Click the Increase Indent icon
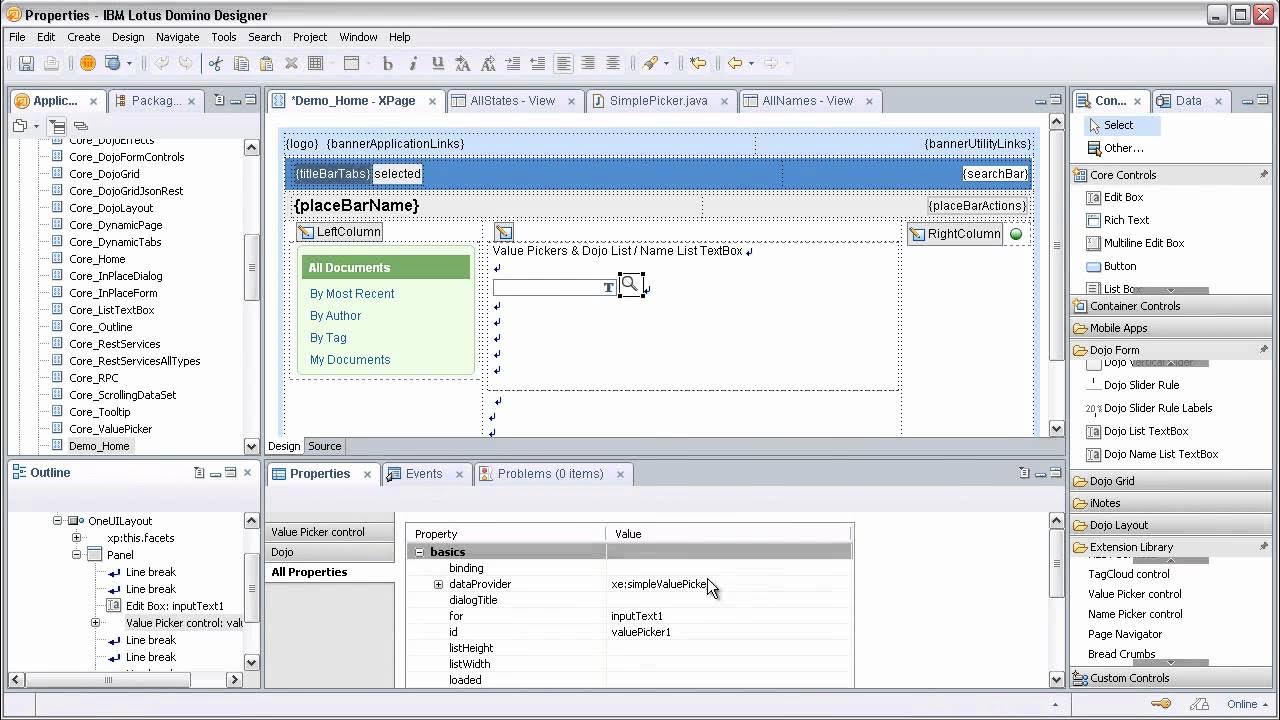 [x=513, y=63]
